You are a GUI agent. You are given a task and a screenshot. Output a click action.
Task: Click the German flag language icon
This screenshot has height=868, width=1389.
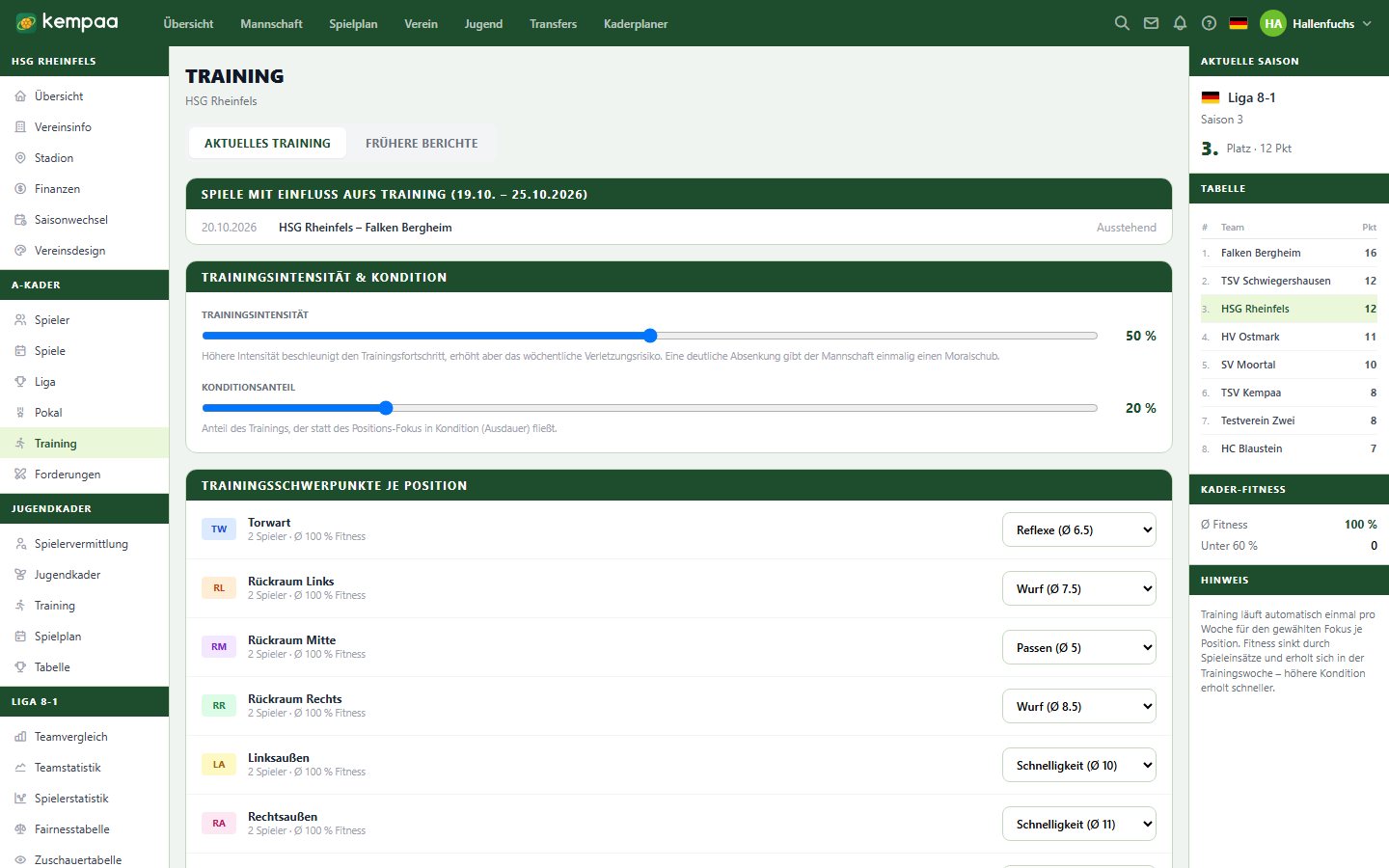(1239, 23)
